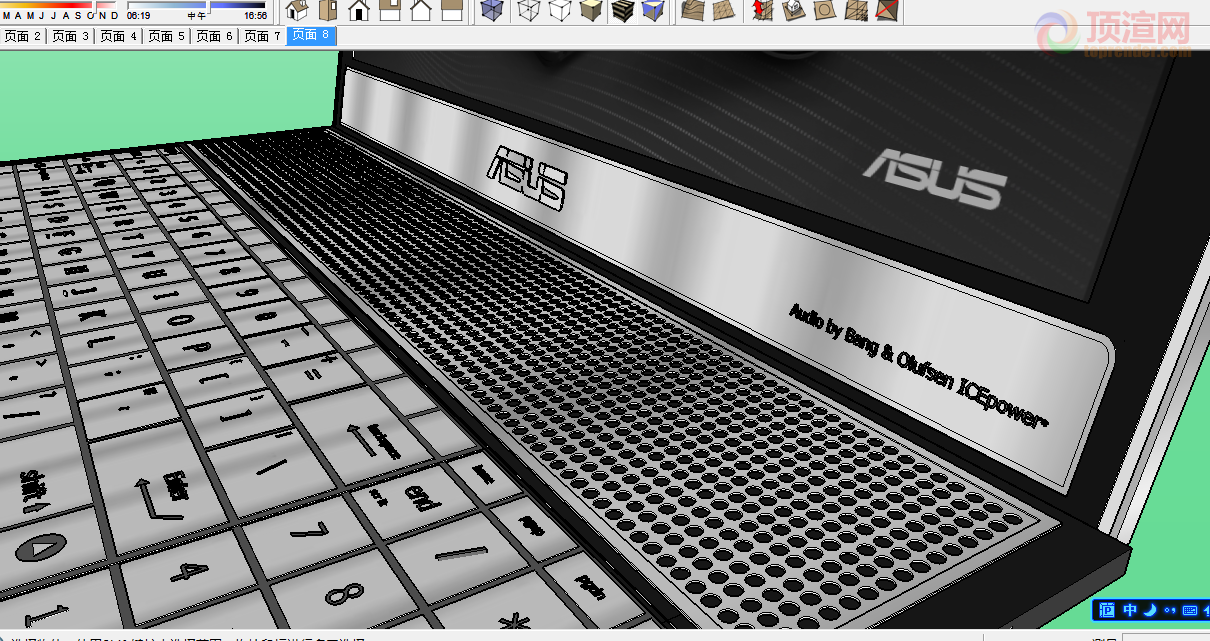Select Monochrome face style
The height and width of the screenshot is (641, 1210).
(653, 11)
